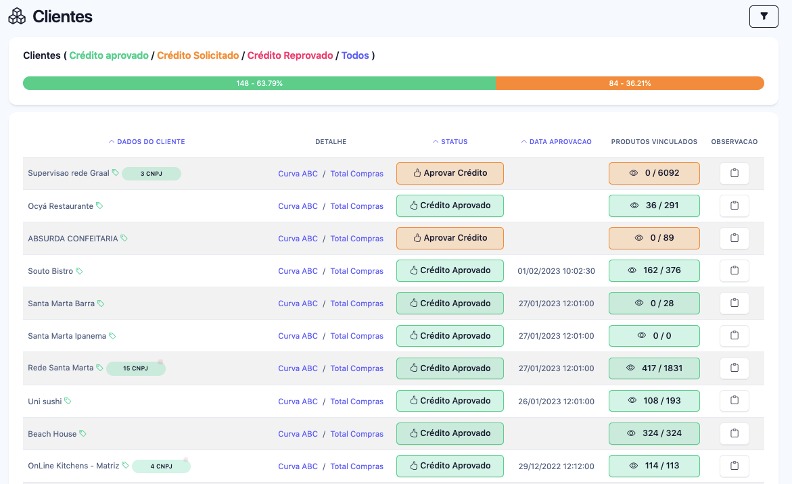Sort by Data Aprovacao column header
The width and height of the screenshot is (792, 484).
(556, 142)
